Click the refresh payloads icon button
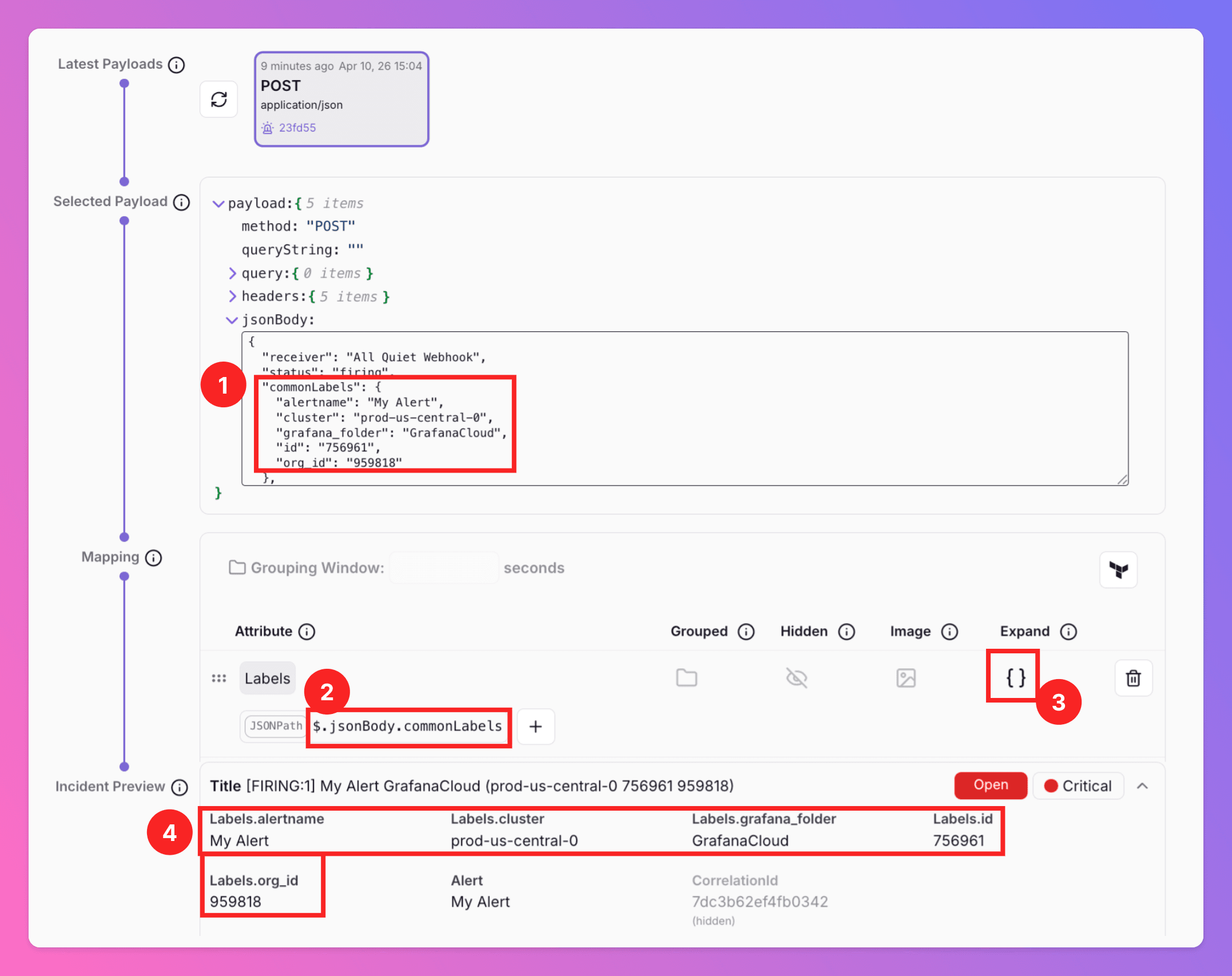The width and height of the screenshot is (1232, 976). click(x=218, y=100)
